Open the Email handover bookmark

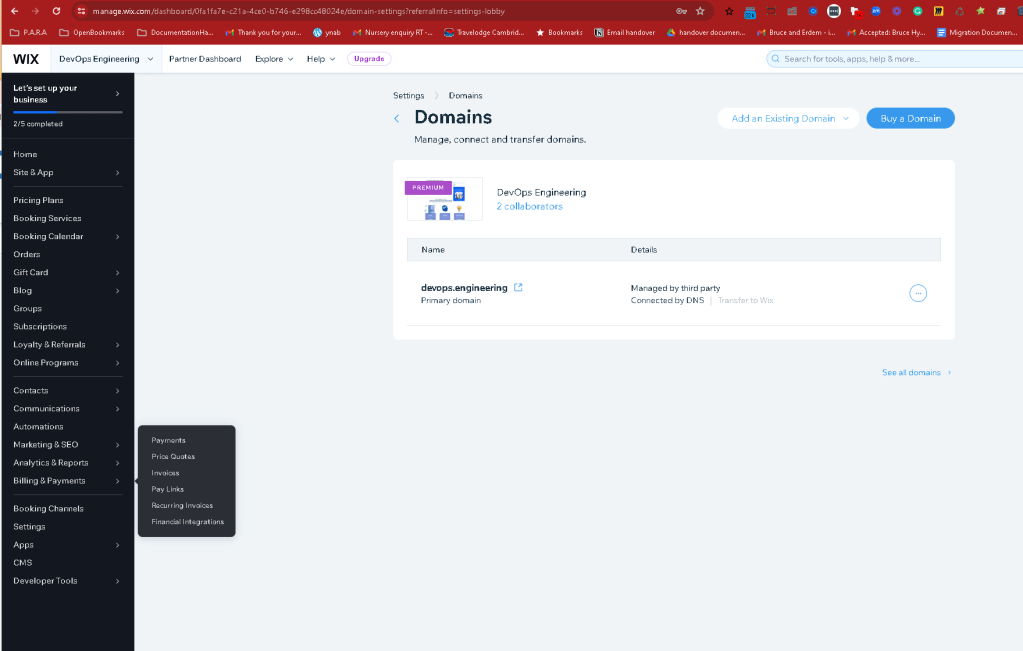(624, 32)
